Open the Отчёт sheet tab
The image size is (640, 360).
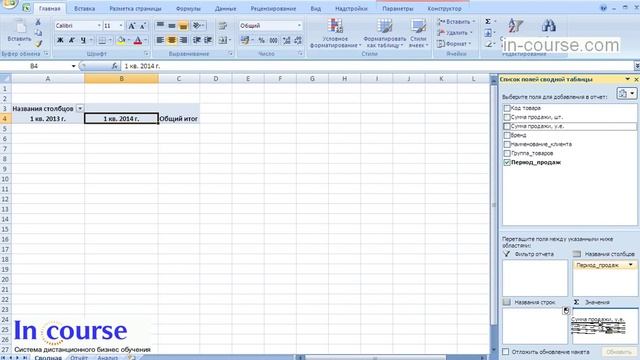tap(79, 357)
